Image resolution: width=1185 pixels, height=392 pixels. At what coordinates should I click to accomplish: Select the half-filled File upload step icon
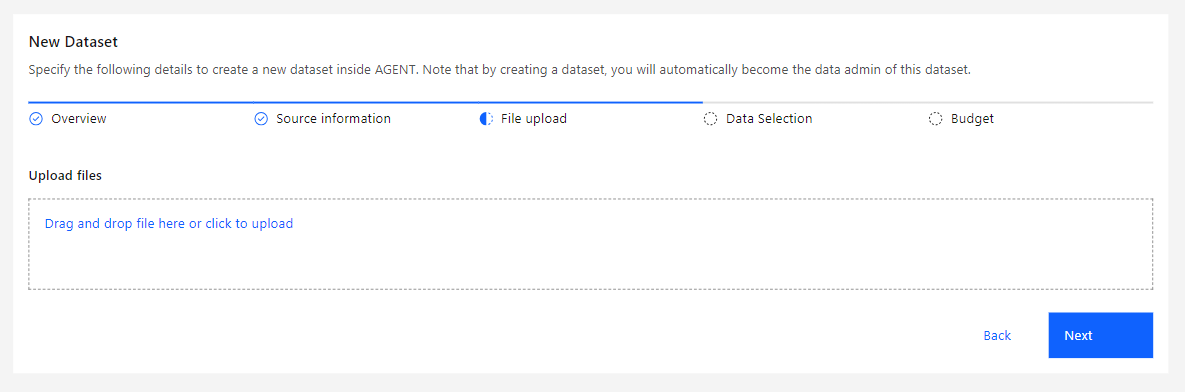487,119
